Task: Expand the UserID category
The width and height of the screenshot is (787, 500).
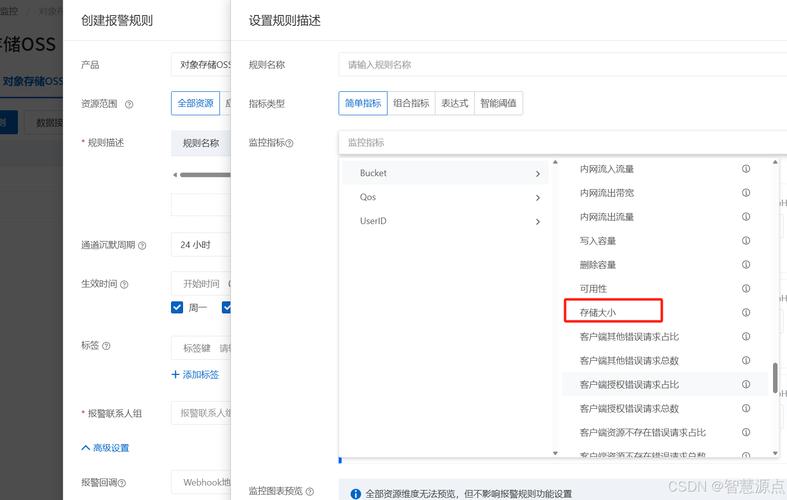Action: tap(445, 221)
